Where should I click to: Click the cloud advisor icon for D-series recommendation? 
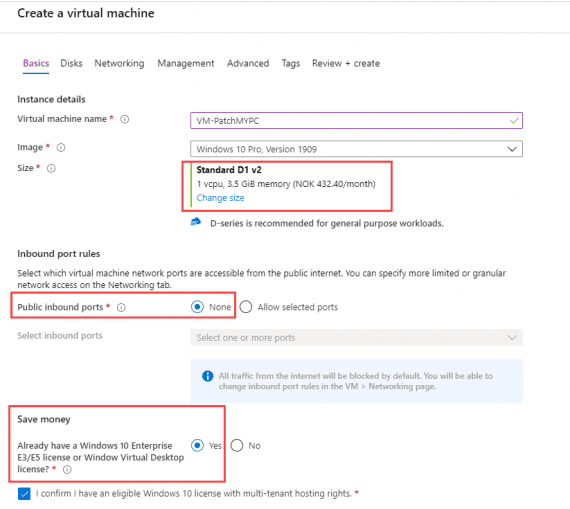(196, 222)
